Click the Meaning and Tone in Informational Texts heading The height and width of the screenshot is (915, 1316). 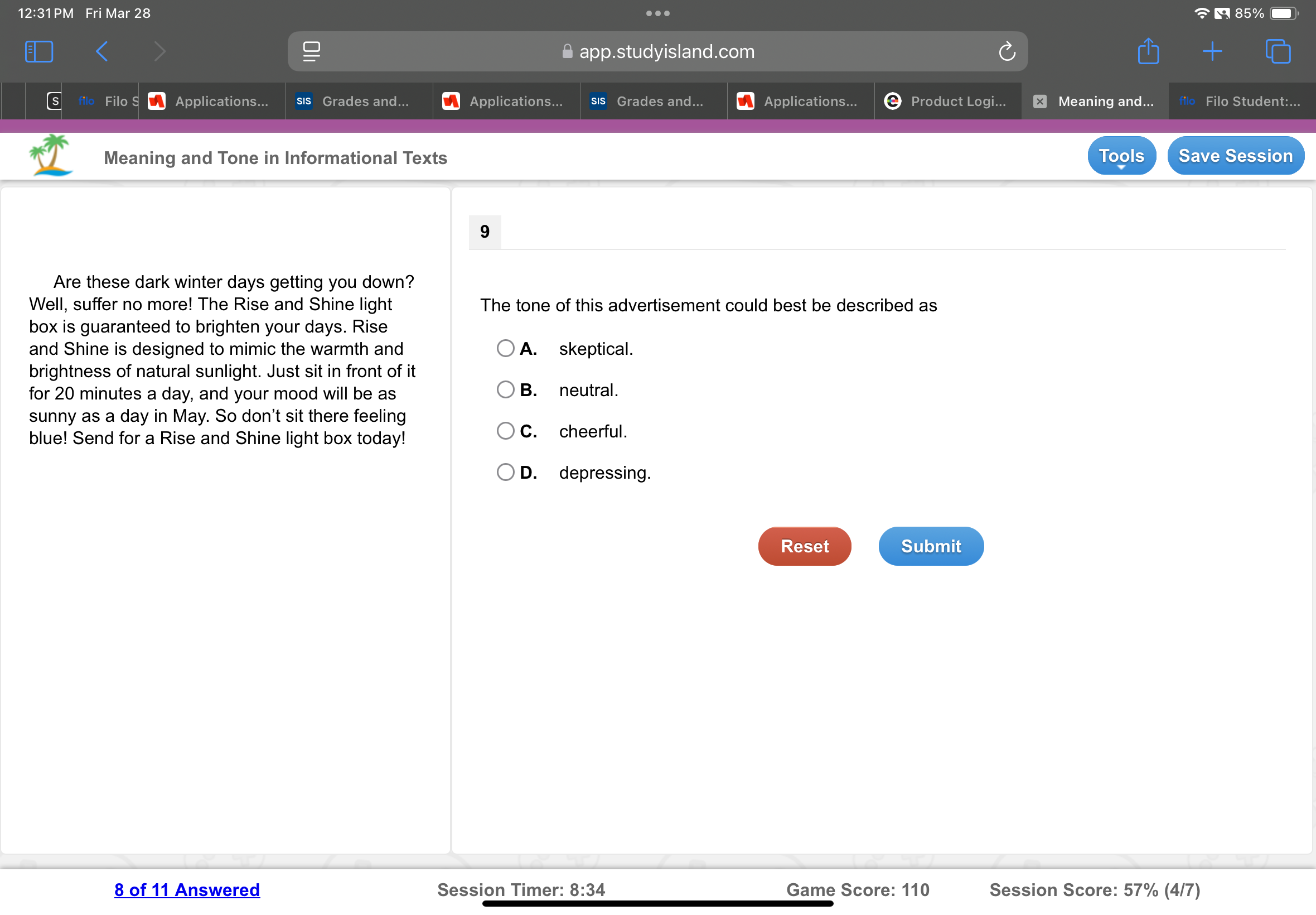click(x=275, y=158)
